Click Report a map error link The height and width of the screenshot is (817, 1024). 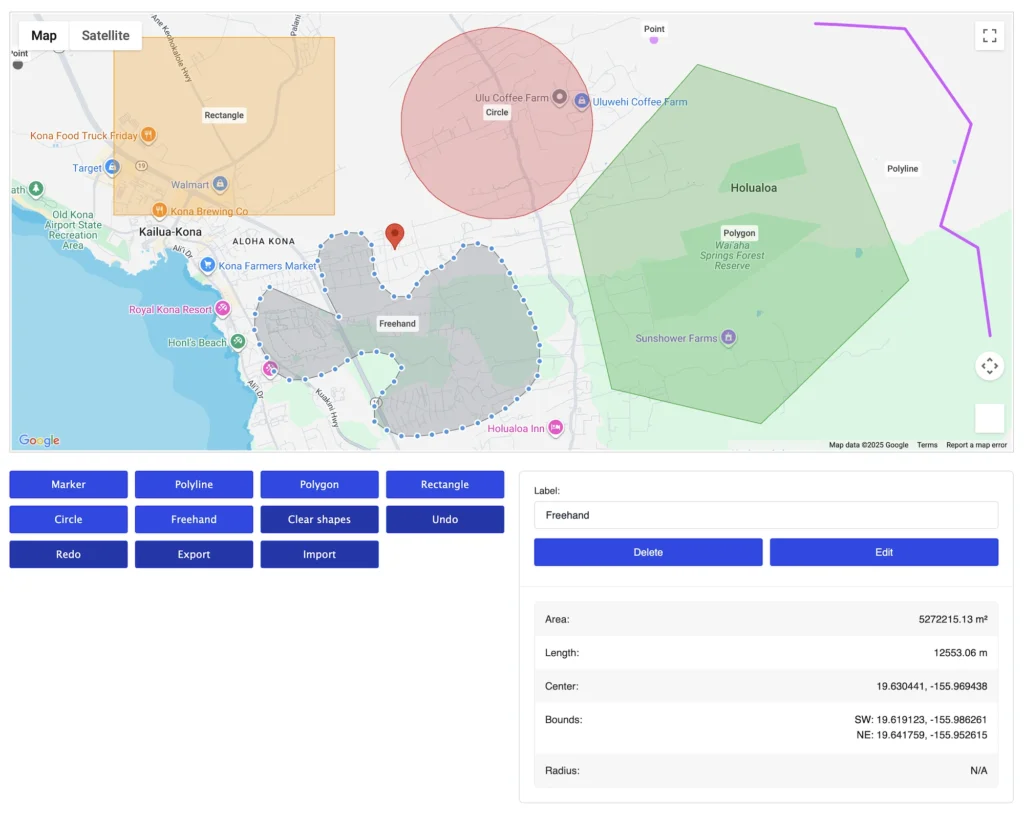pyautogui.click(x=976, y=445)
